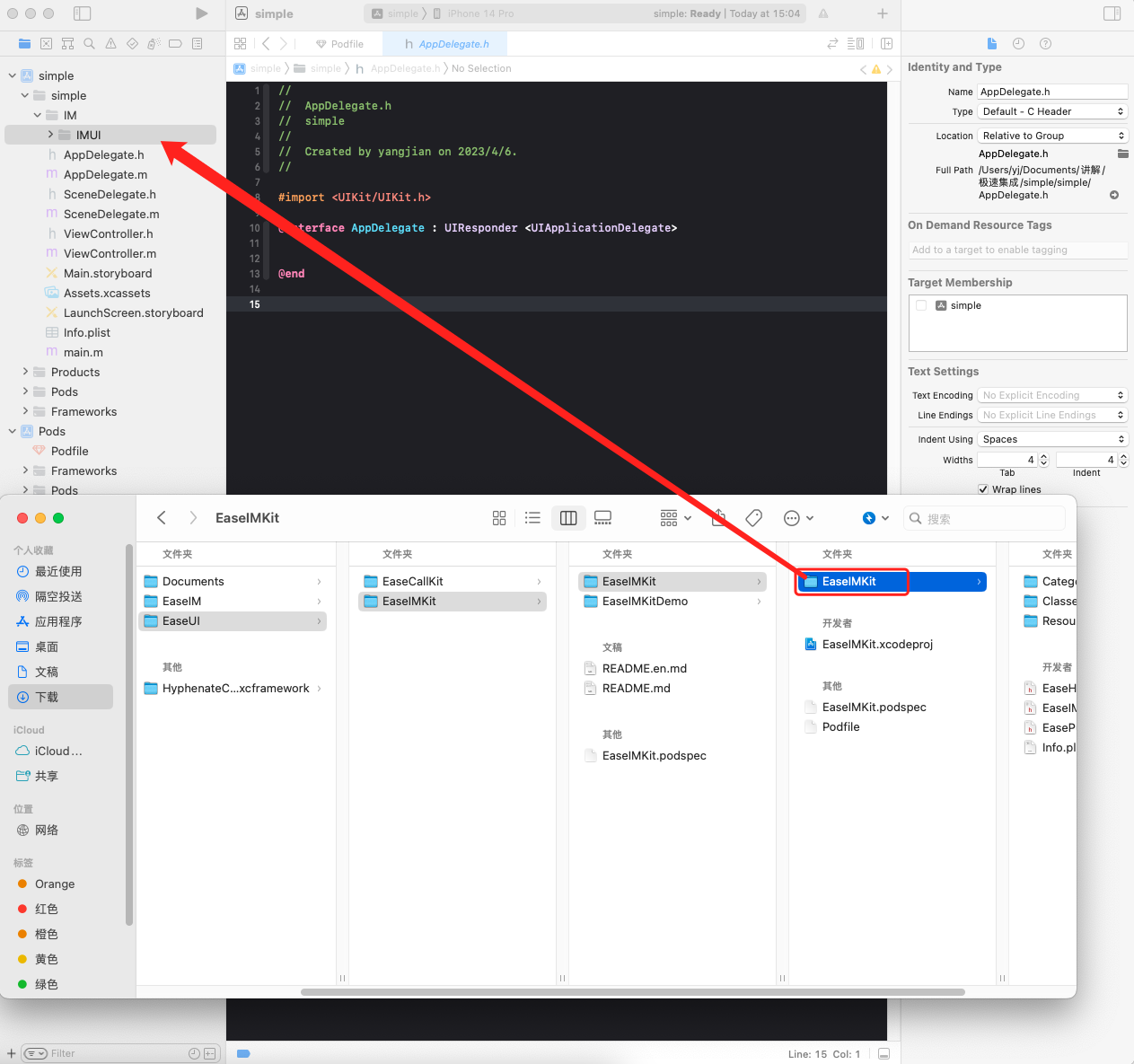
Task: Open Finder group-by dropdown
Action: tap(676, 518)
